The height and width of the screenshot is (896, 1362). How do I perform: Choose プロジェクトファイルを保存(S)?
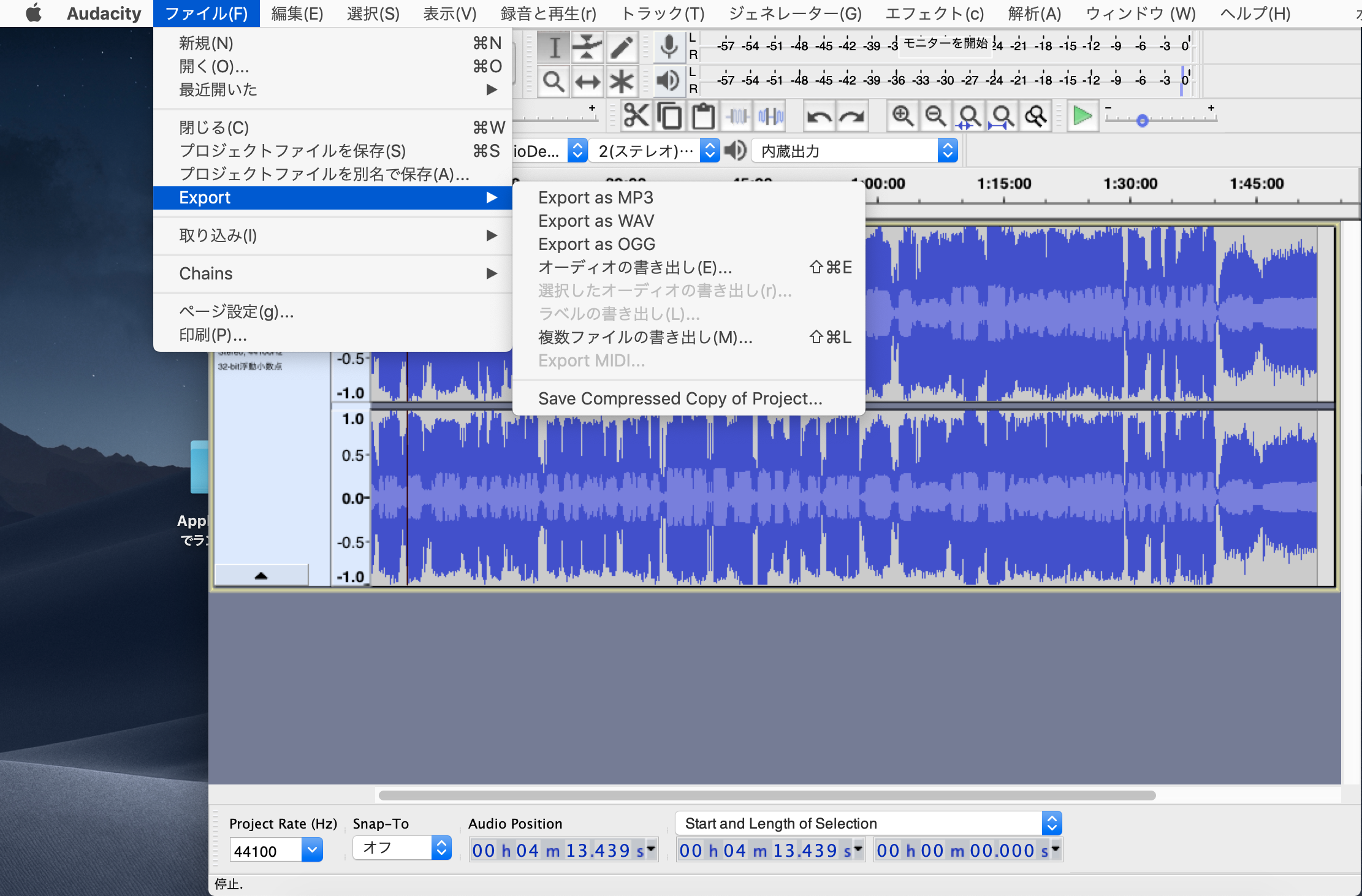click(x=333, y=151)
